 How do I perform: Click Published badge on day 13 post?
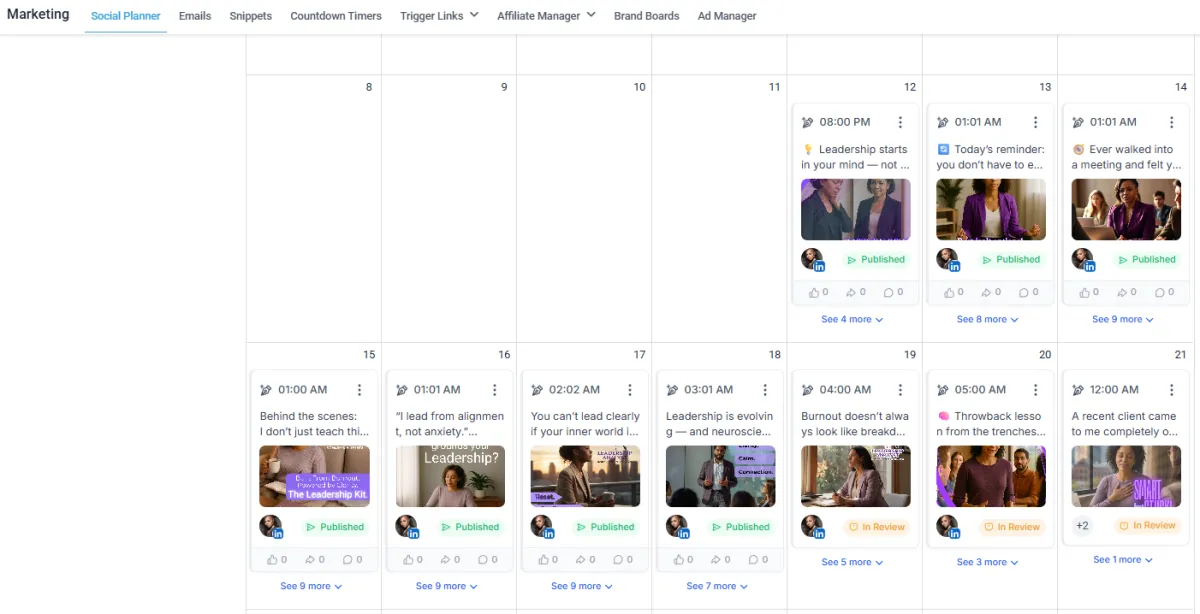tap(1010, 260)
